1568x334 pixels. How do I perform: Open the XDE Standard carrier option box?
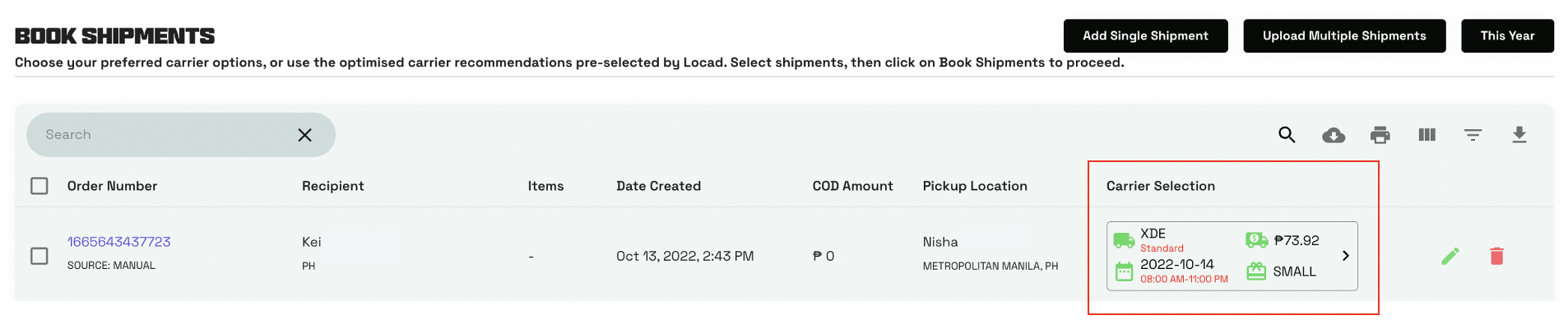[x=1218, y=256]
